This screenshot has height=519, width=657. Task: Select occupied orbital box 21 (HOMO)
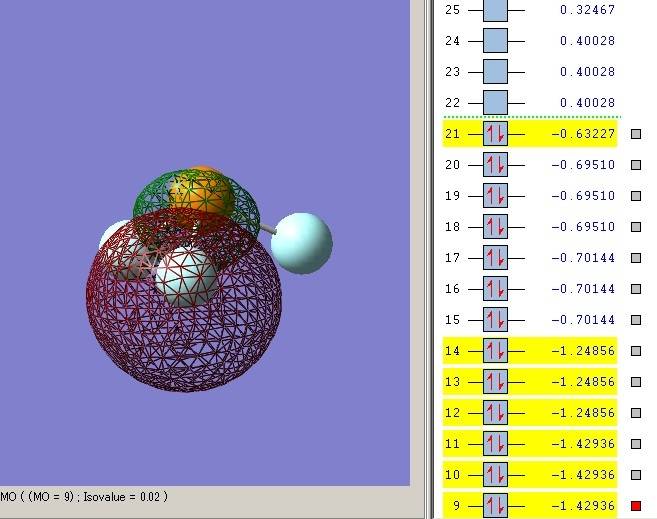pyautogui.click(x=495, y=134)
